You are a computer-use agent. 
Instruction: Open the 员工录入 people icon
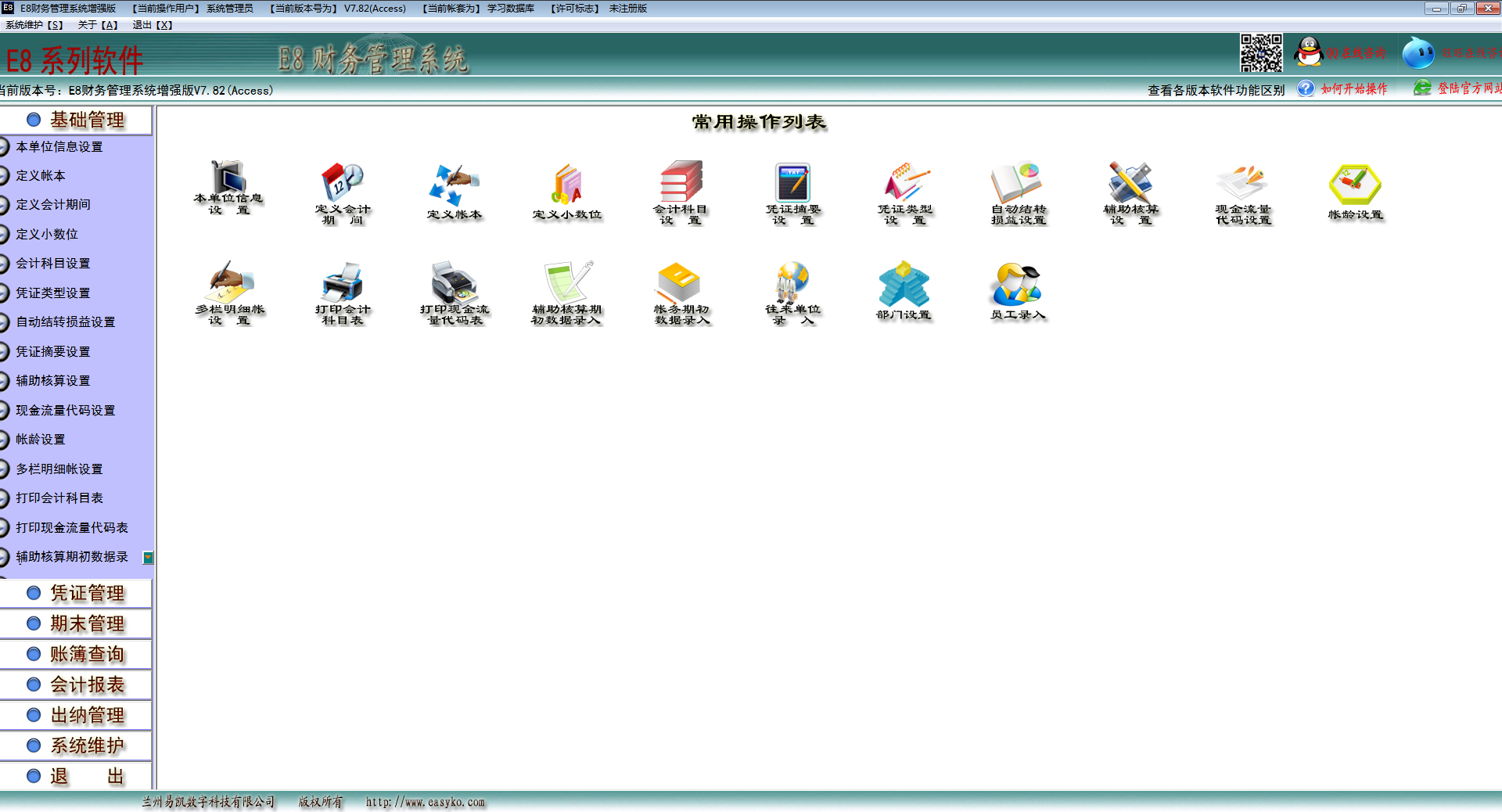point(1016,285)
